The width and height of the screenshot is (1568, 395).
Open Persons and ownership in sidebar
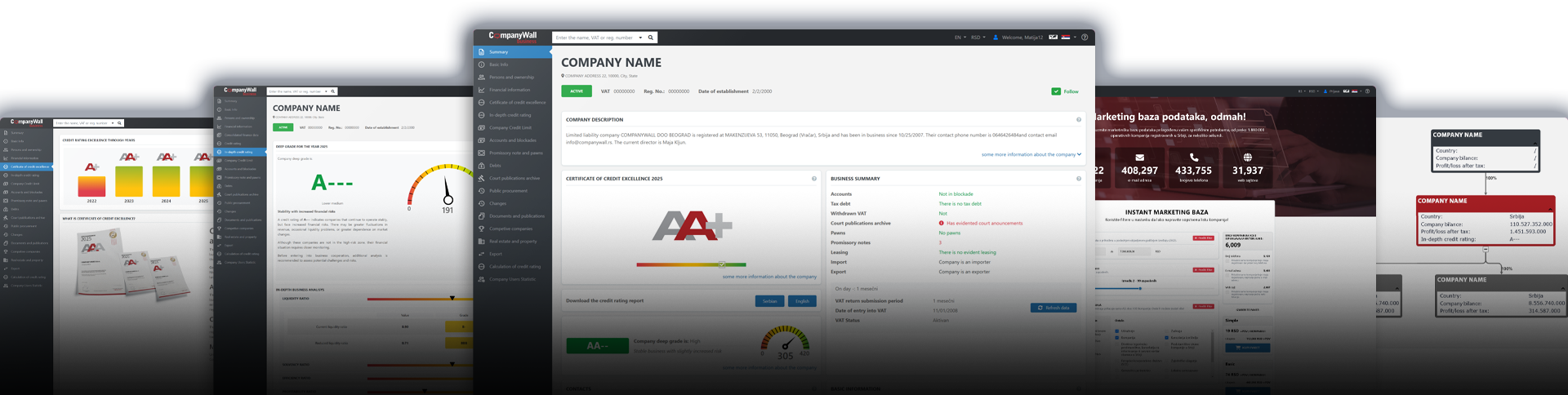click(511, 78)
